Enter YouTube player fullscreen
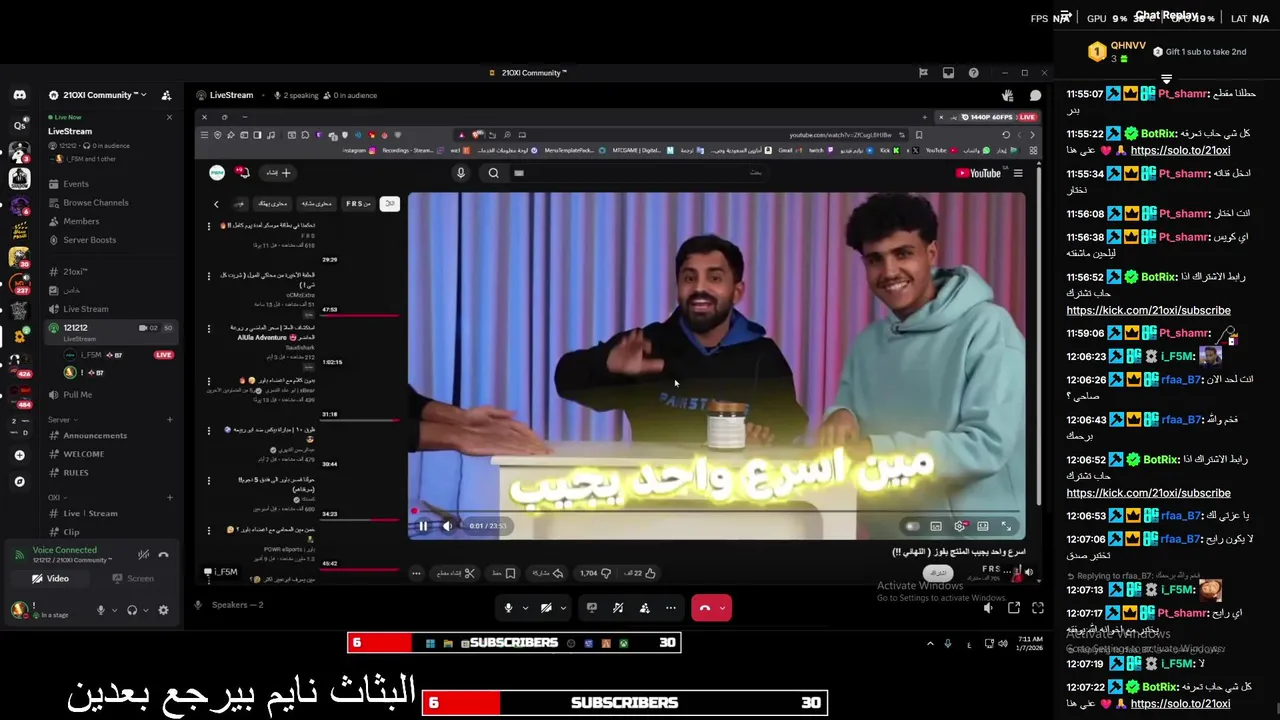The image size is (1280, 720). 1007,526
